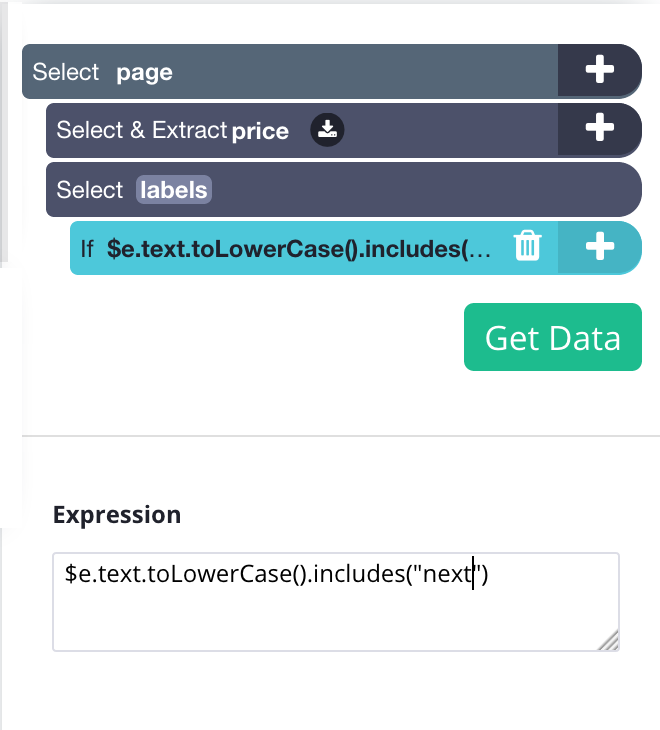Click the Expression heading label
660x730 pixels.
pyautogui.click(x=117, y=515)
